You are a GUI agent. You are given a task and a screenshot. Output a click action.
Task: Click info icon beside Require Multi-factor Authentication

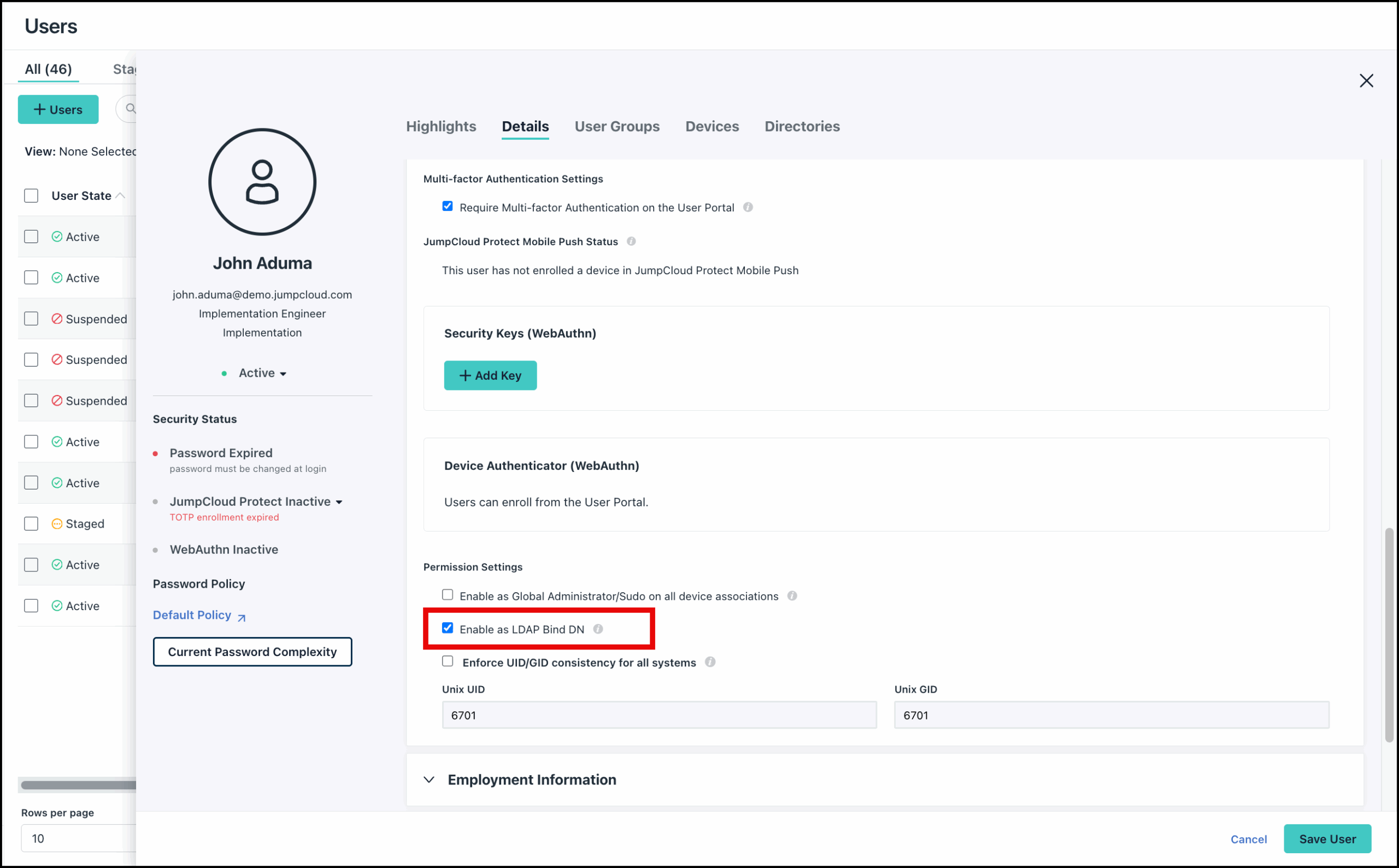pos(748,207)
